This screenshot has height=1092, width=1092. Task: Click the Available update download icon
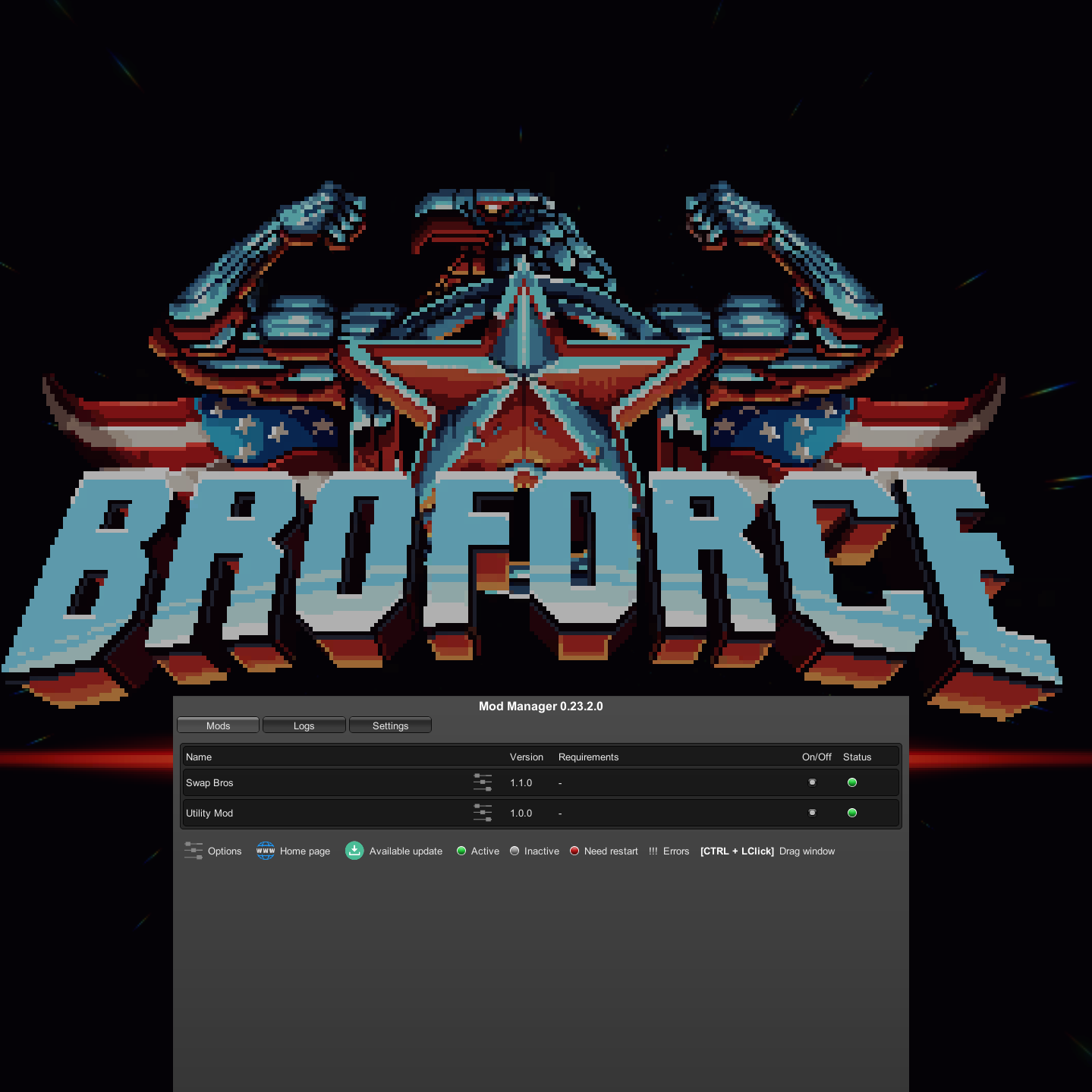click(x=354, y=851)
